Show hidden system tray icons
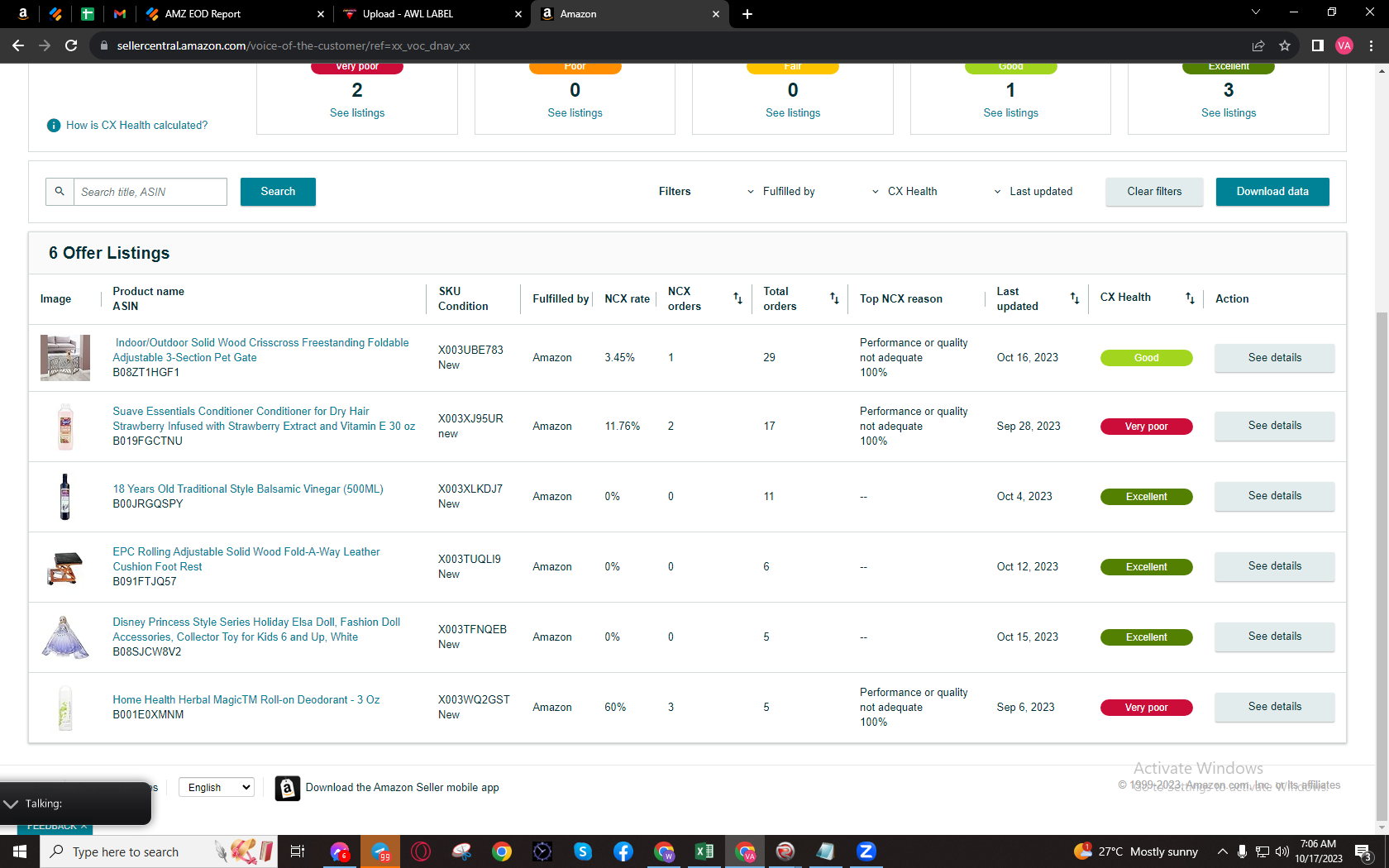 (x=1223, y=851)
